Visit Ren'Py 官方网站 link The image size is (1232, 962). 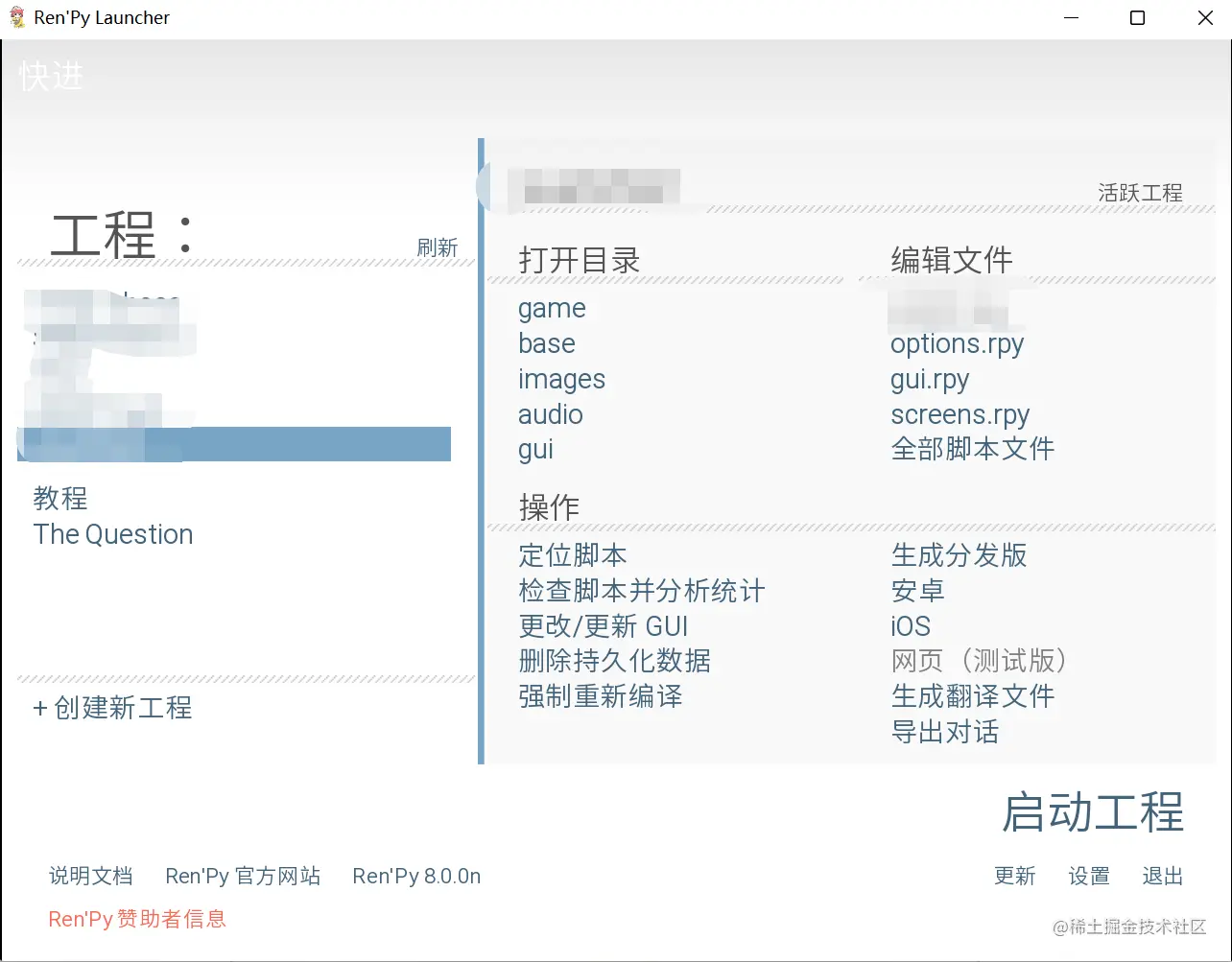click(x=243, y=876)
